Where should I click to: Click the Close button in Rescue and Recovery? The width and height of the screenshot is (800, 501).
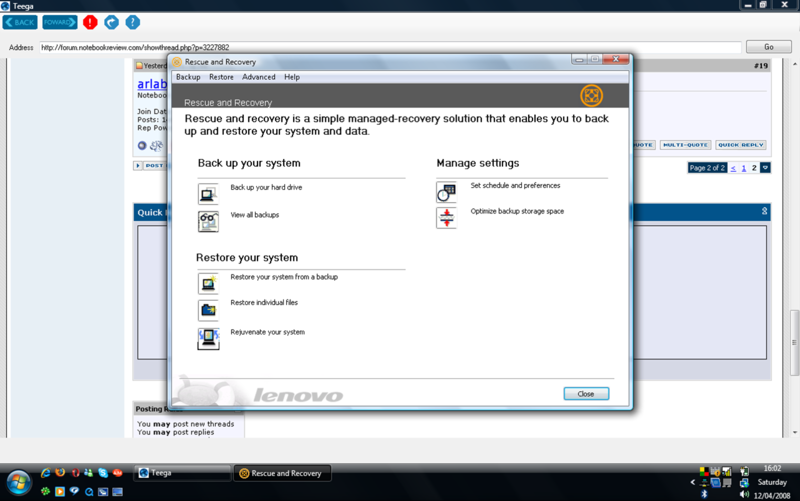click(x=586, y=394)
